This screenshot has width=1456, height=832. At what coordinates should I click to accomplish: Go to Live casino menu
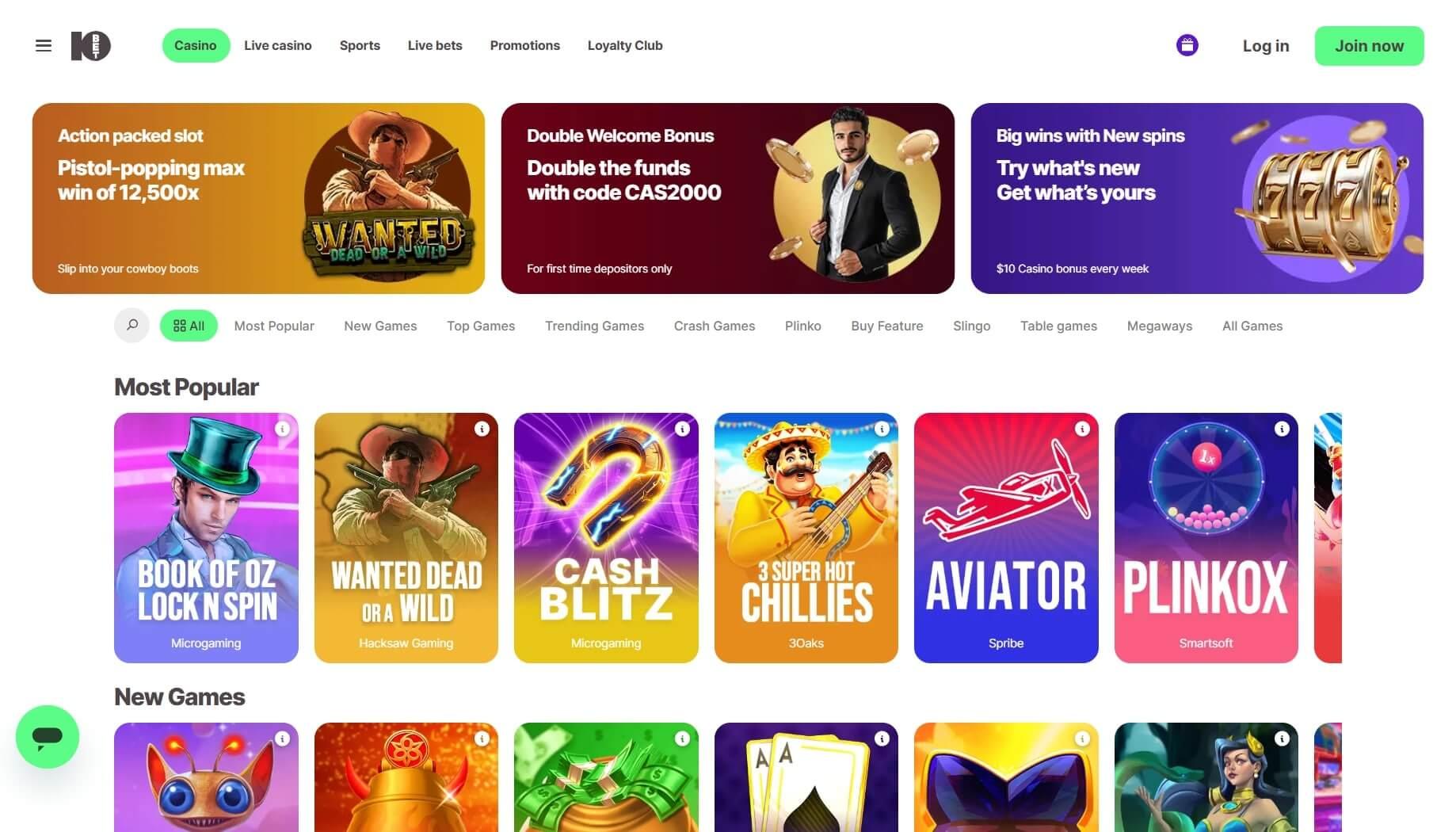click(x=277, y=46)
